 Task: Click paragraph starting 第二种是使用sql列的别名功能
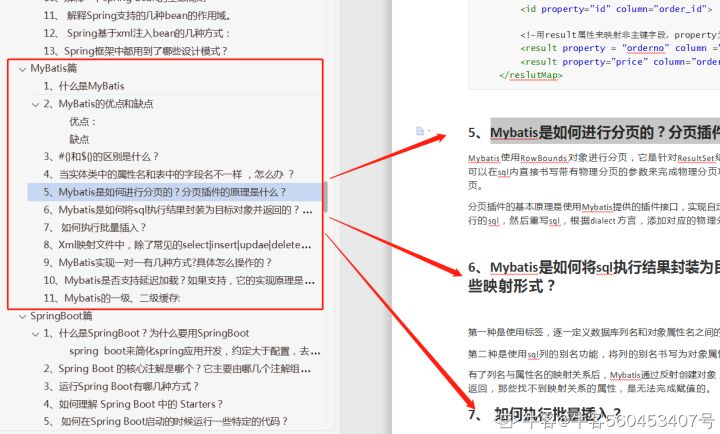[594, 354]
